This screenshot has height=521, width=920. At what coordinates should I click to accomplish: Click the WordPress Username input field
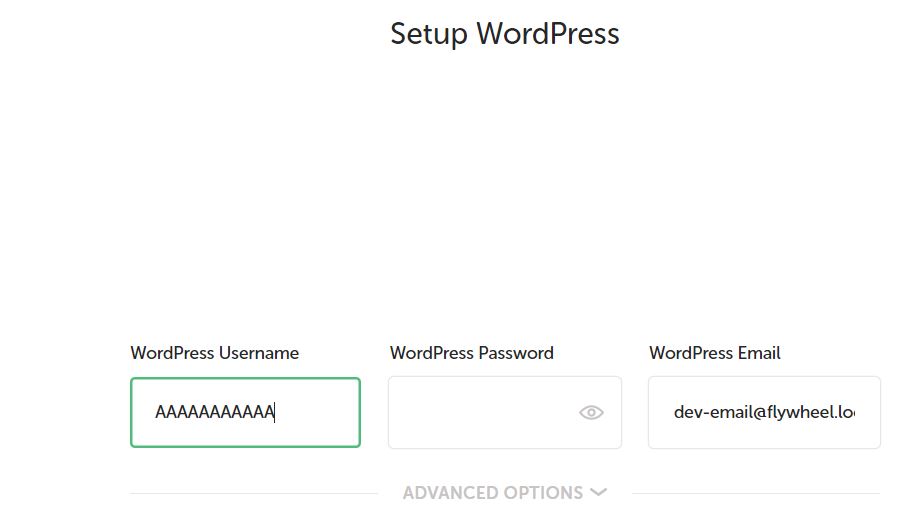point(245,412)
